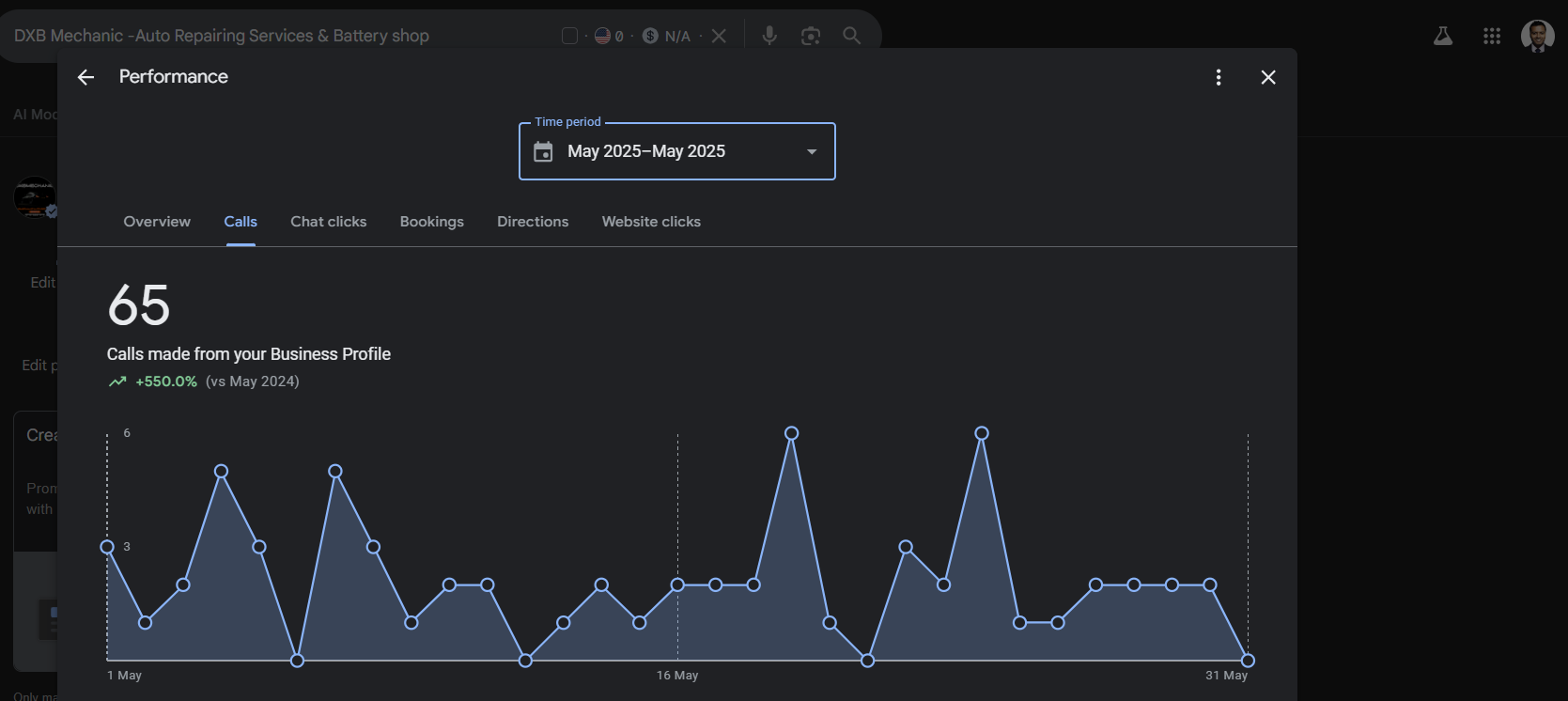Click the calendar icon in Time period
Screen dimensions: 1568x701
coord(543,151)
